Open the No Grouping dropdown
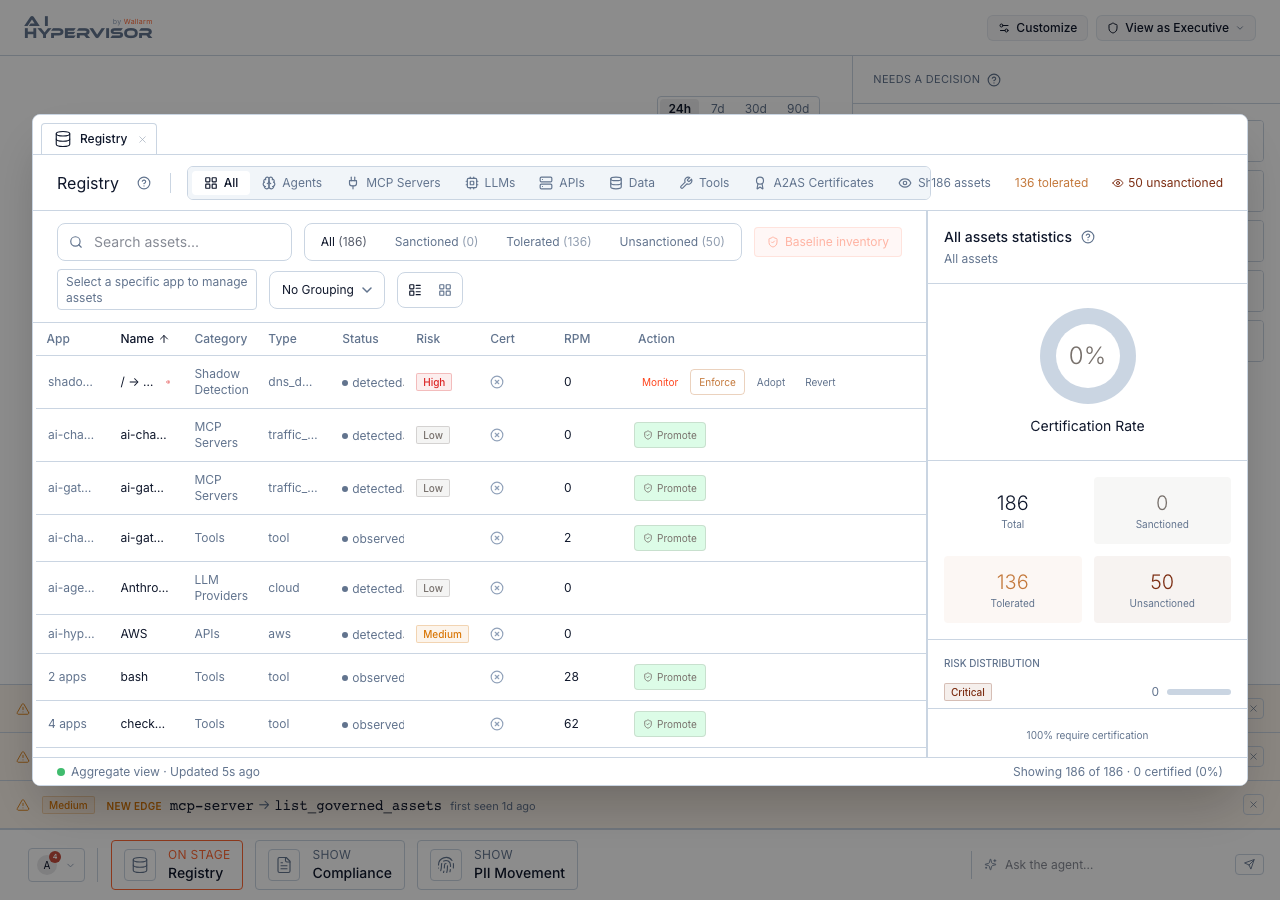The image size is (1280, 900). 327,290
